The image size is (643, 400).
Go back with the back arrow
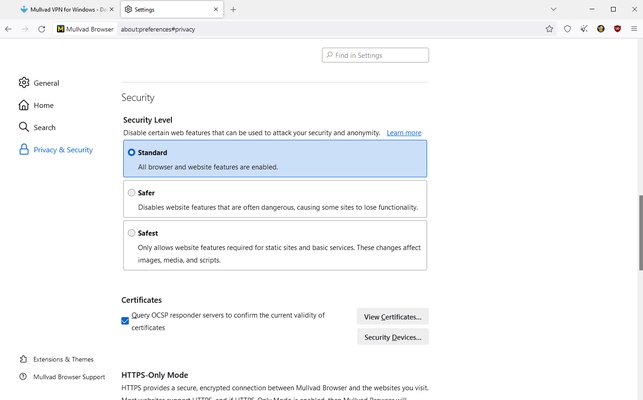point(9,29)
